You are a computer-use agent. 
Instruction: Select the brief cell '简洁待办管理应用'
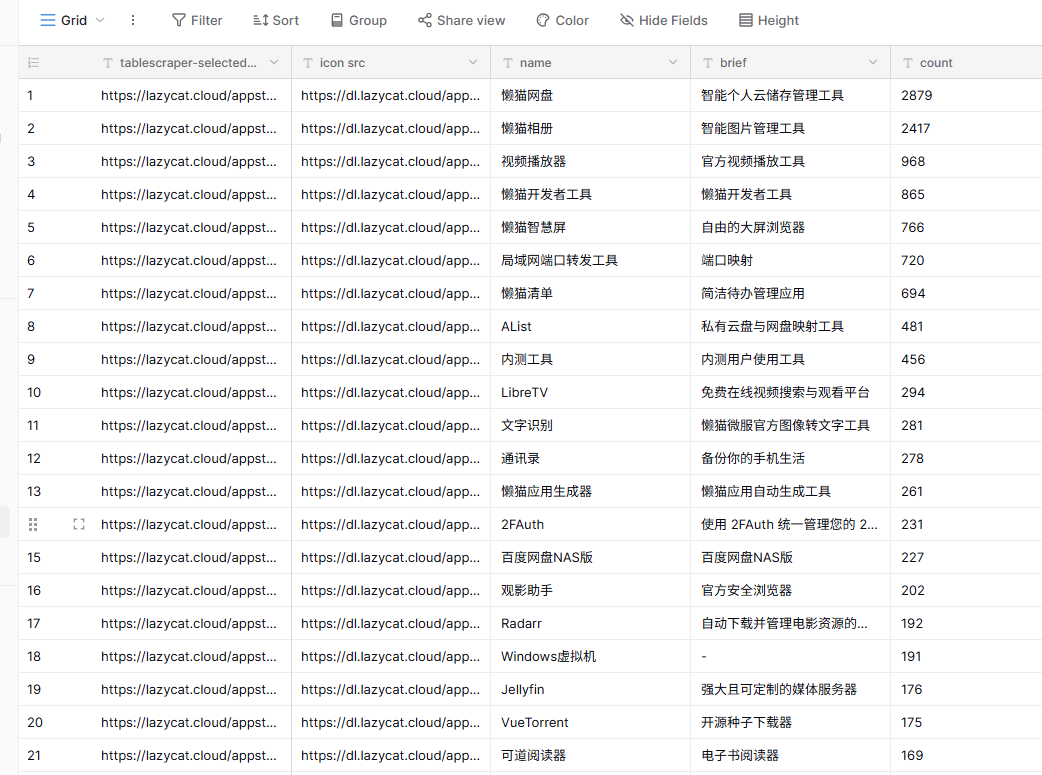point(791,294)
